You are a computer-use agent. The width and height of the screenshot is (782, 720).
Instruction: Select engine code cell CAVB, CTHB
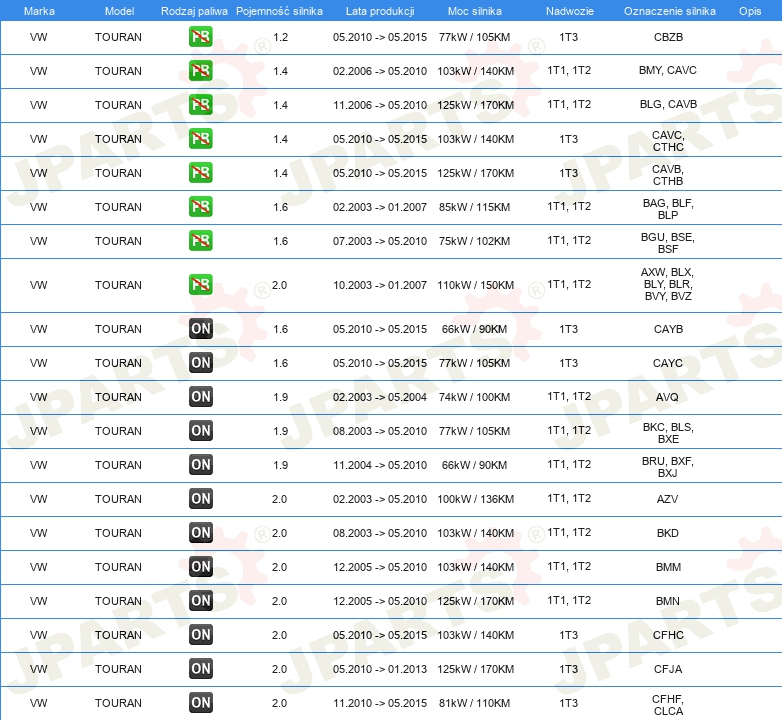[x=668, y=175]
